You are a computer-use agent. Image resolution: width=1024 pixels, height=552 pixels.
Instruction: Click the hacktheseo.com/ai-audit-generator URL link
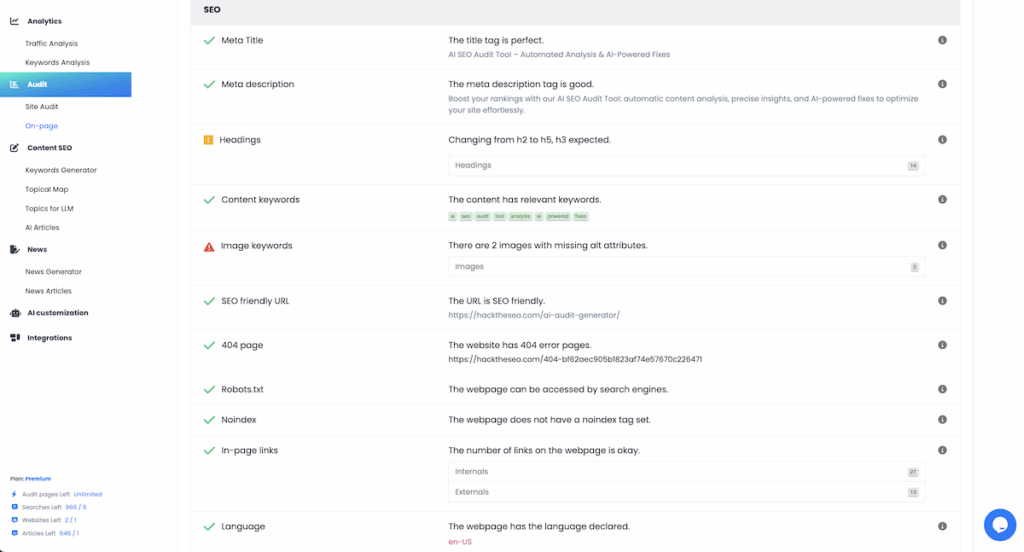534,315
